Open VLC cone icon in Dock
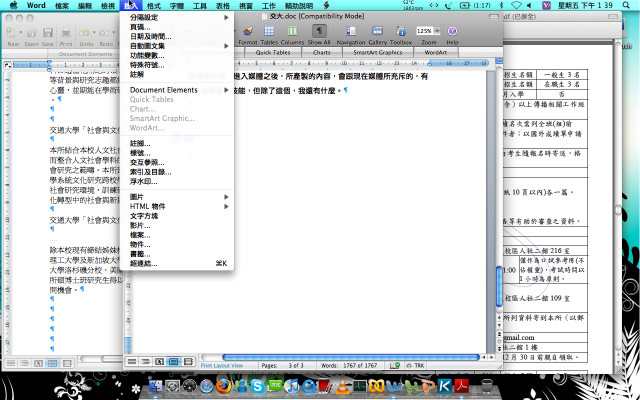This screenshot has height=400, width=640. tap(343, 386)
